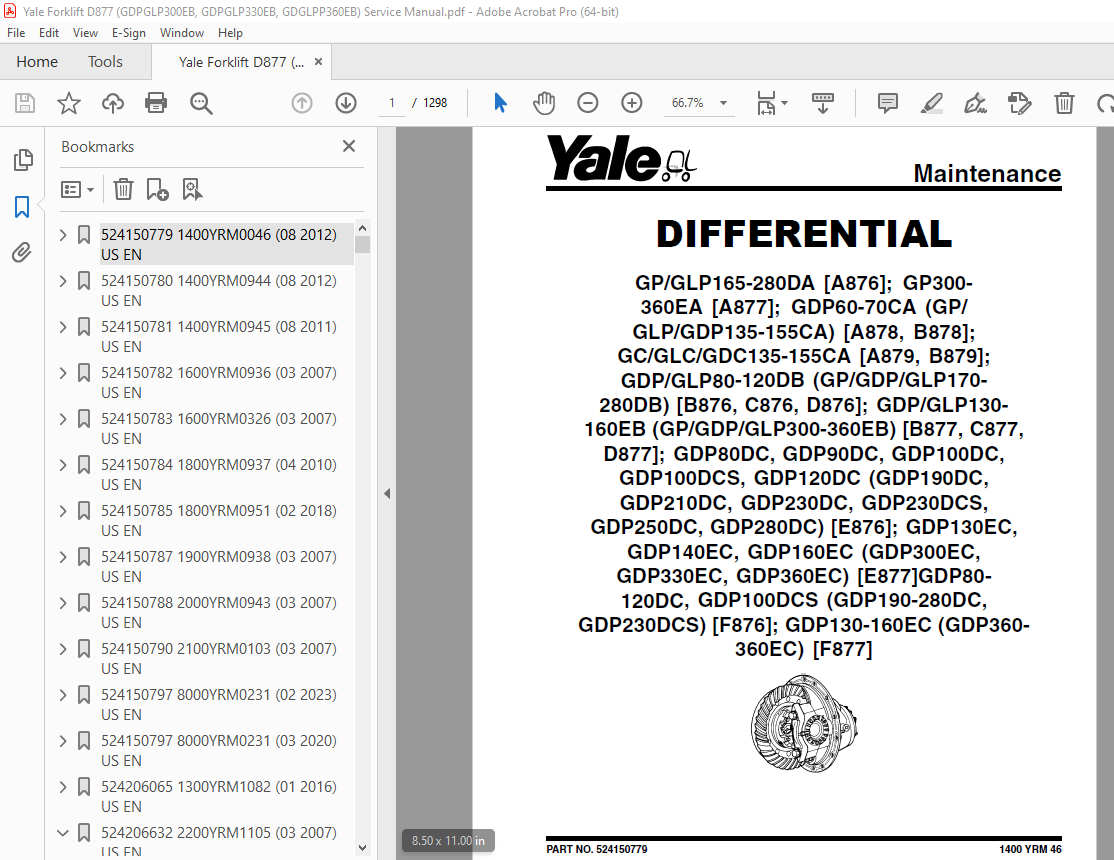Open bookmarks options dropdown menu
Image resolution: width=1114 pixels, height=860 pixels.
[x=77, y=189]
